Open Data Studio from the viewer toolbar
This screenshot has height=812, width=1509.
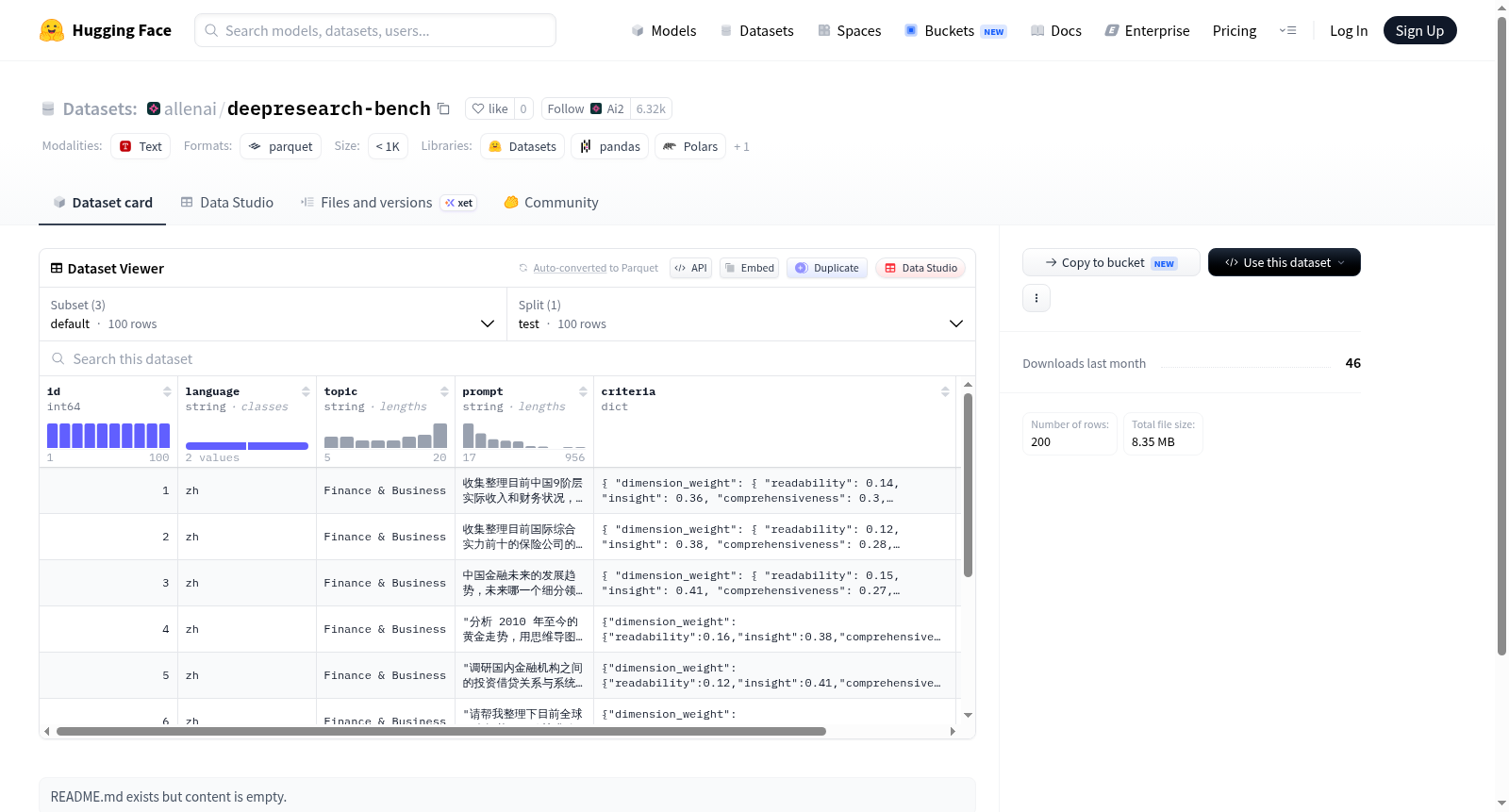click(x=920, y=268)
